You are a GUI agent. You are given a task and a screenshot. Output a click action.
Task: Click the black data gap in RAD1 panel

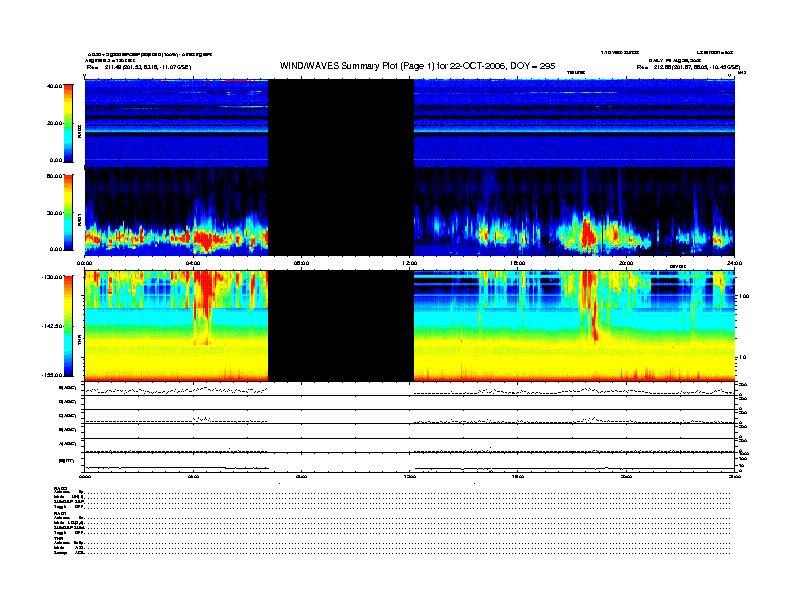pyautogui.click(x=341, y=212)
